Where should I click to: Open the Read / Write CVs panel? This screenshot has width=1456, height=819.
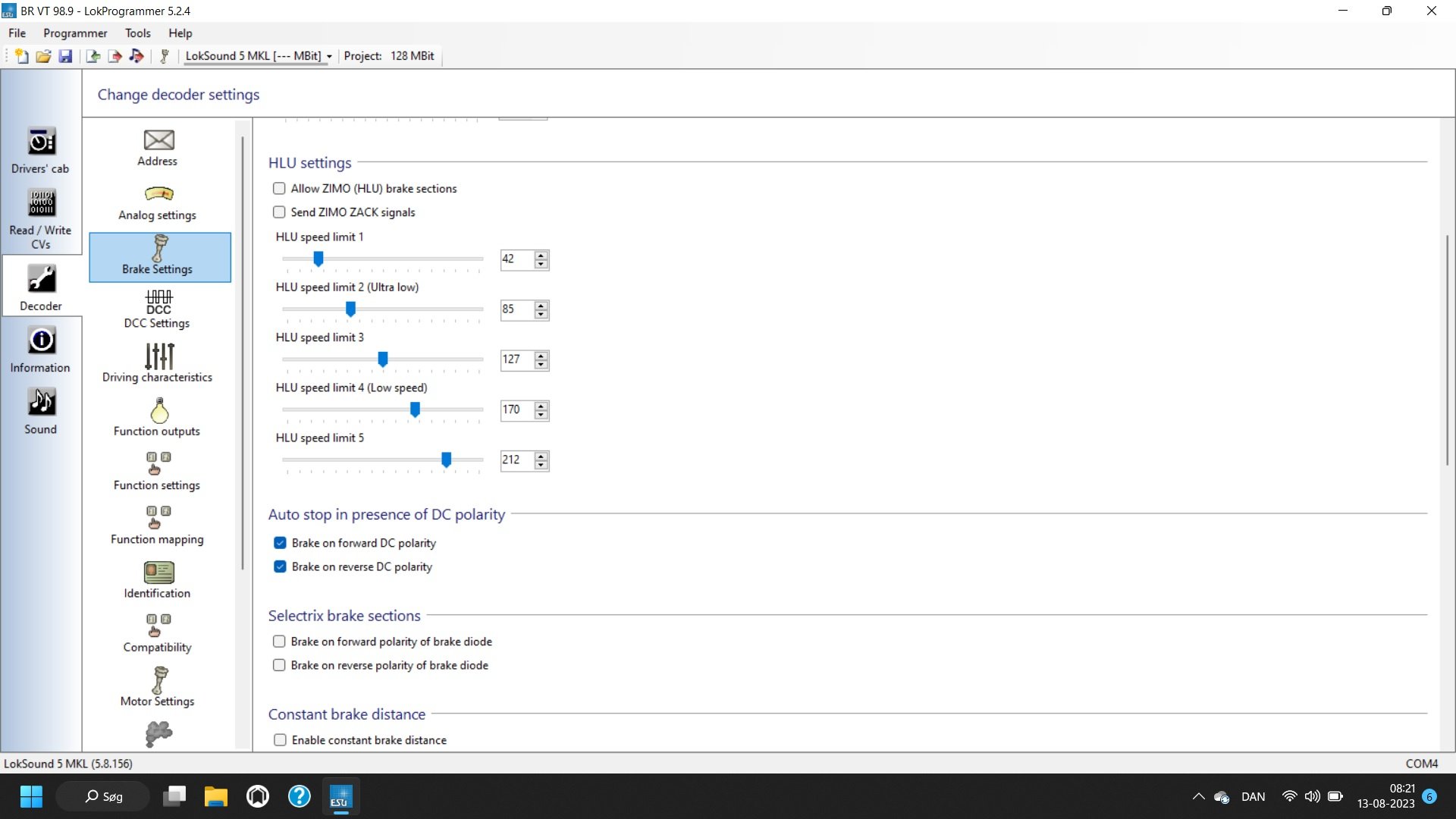point(41,219)
